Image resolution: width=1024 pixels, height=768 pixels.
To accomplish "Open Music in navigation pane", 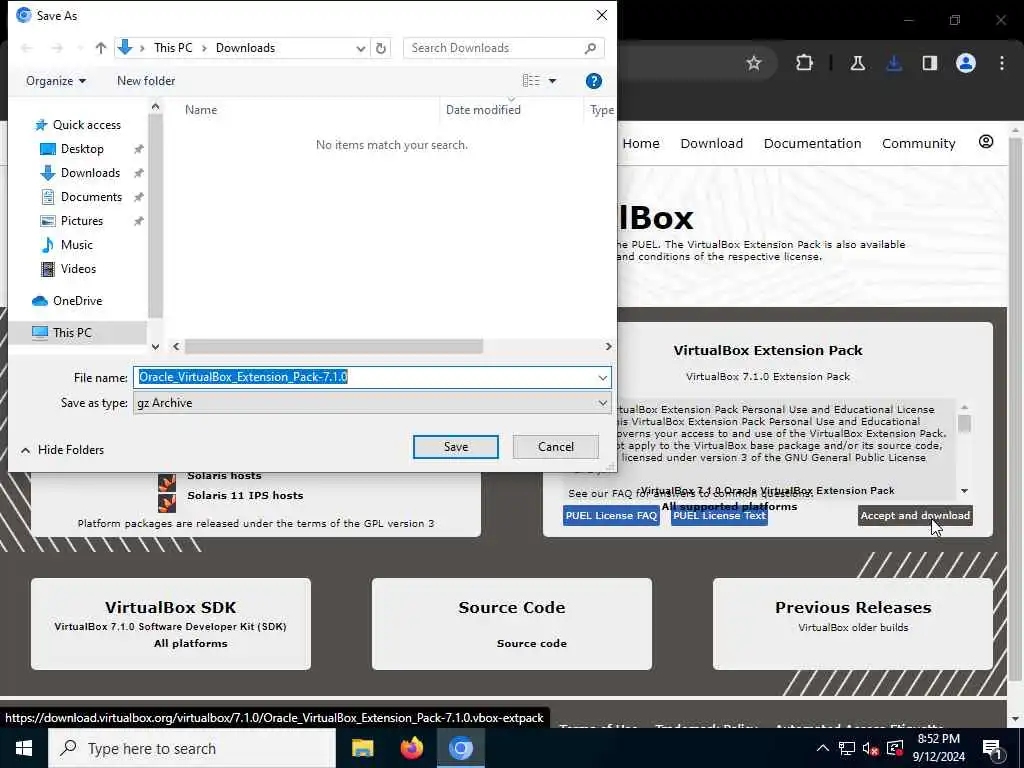I will click(x=76, y=245).
